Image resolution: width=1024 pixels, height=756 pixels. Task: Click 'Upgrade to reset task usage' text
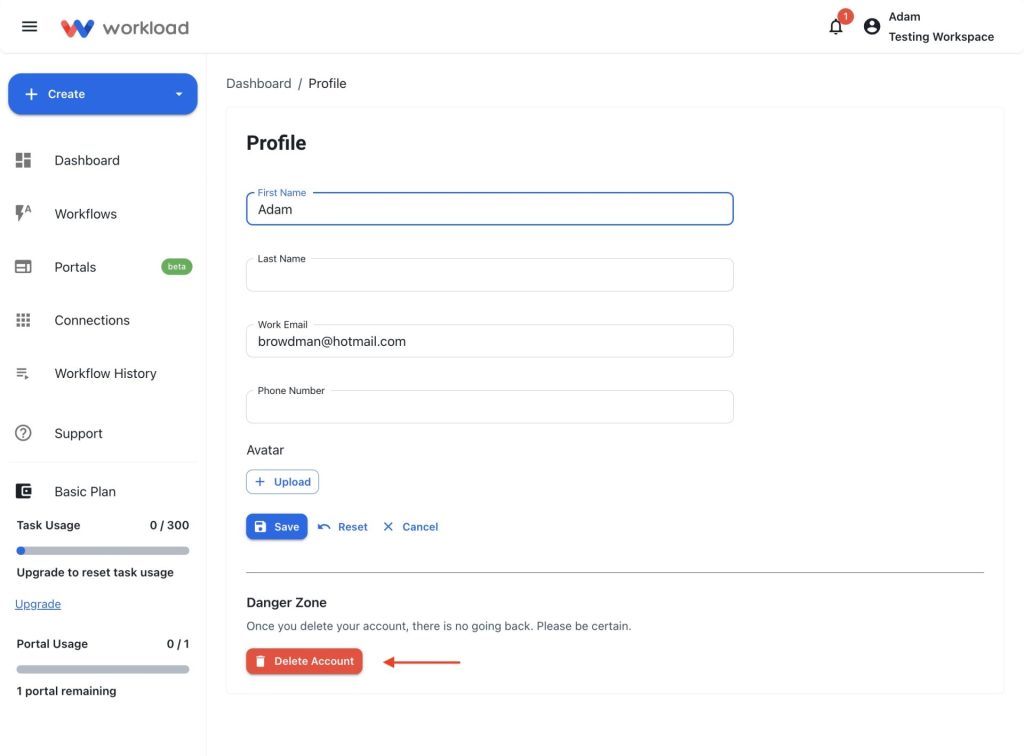pos(95,573)
